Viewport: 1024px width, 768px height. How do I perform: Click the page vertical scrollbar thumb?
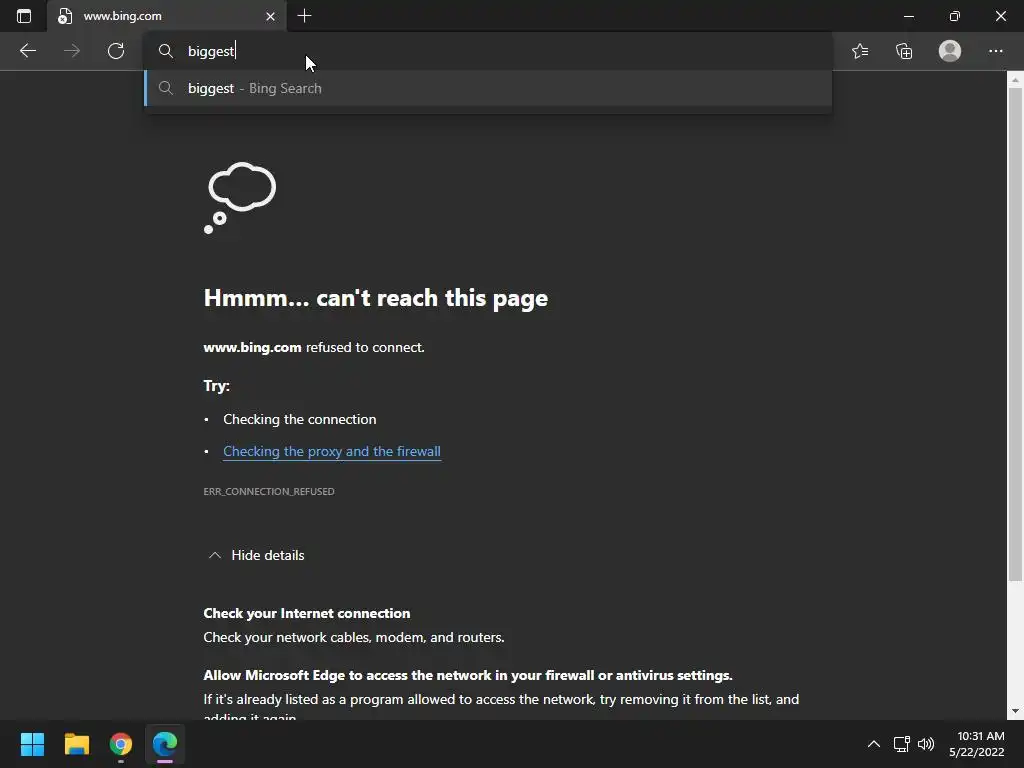(1015, 334)
